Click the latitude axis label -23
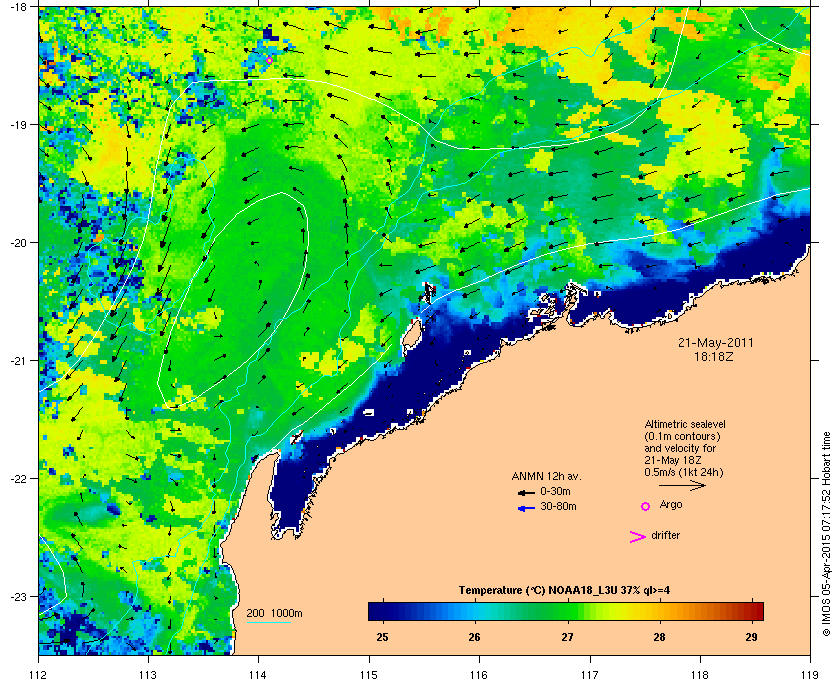 point(18,596)
